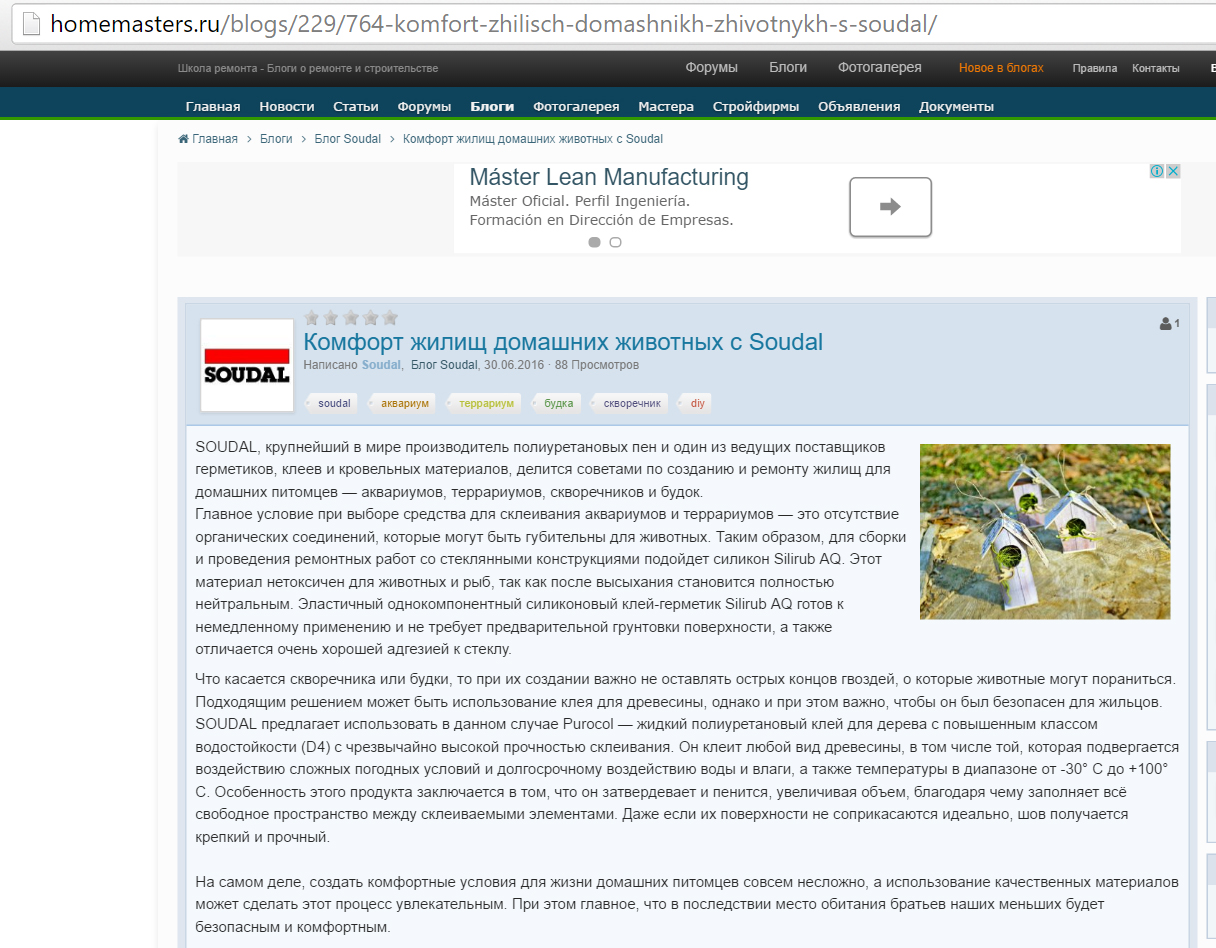Image resolution: width=1216 pixels, height=948 pixels.
Task: Go to Форумы in blue navigation bar
Action: (x=425, y=106)
